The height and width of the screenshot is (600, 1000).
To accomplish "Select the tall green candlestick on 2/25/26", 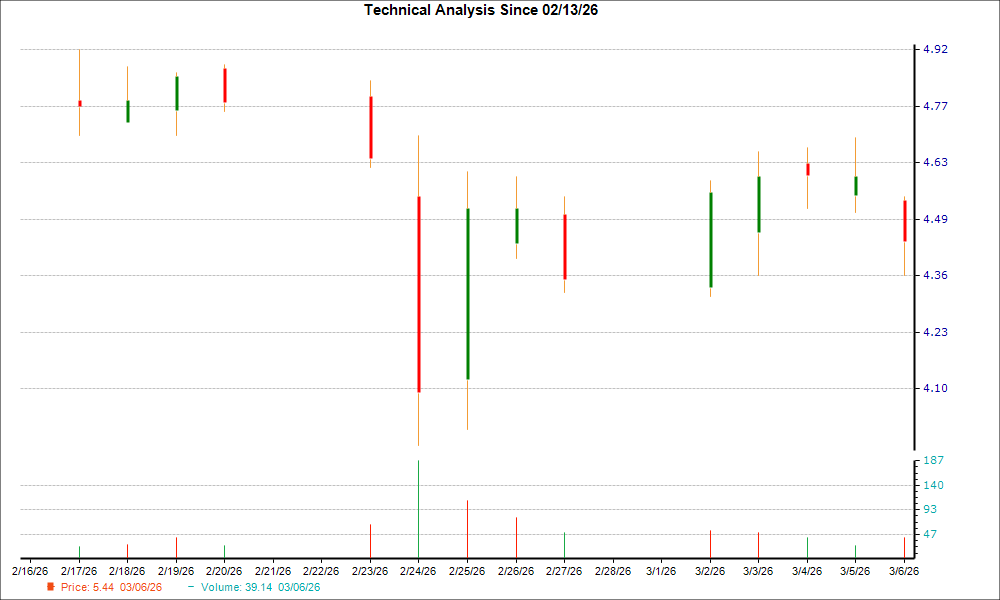I will click(467, 294).
